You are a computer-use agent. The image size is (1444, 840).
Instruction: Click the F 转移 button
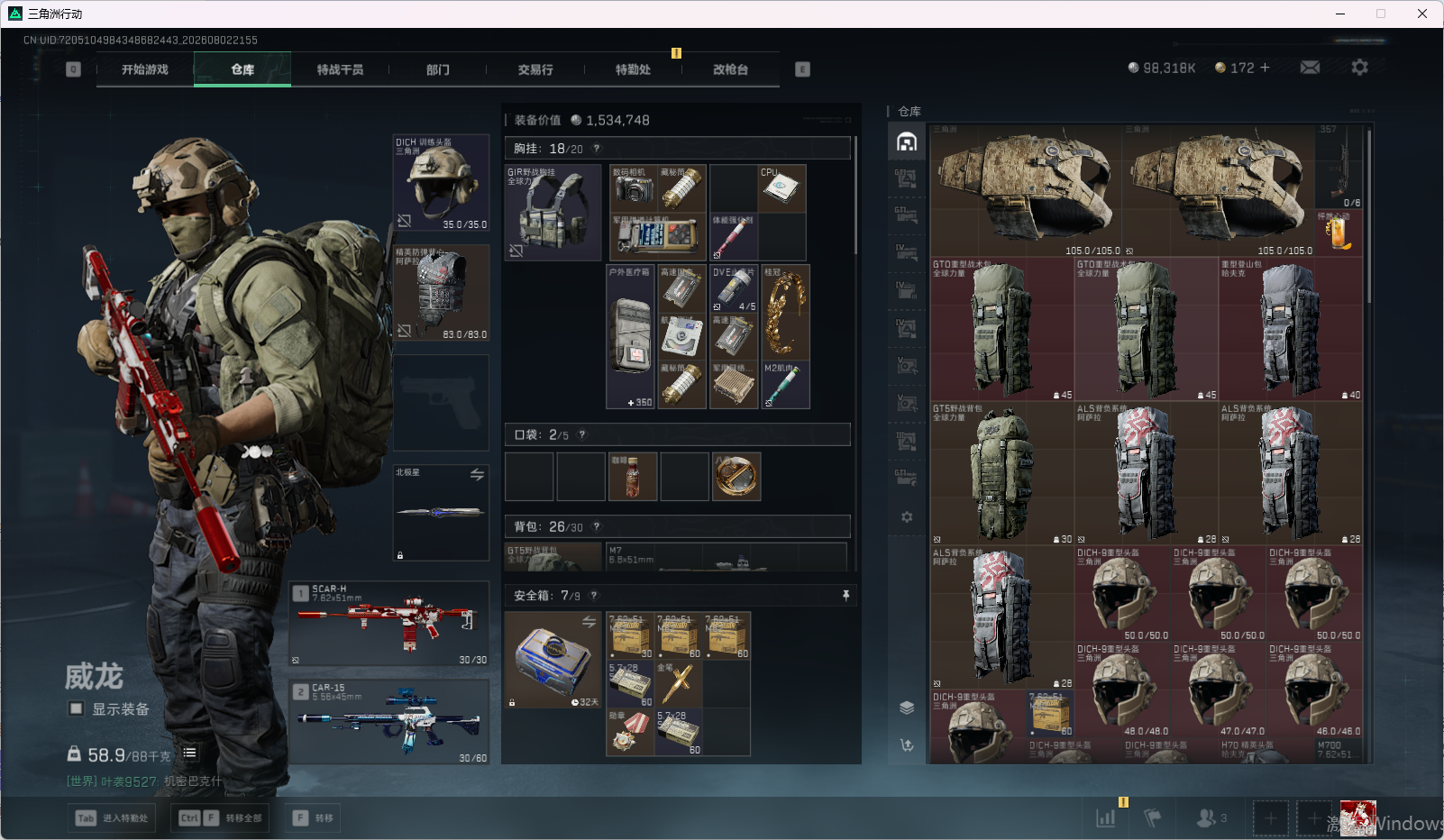[314, 818]
